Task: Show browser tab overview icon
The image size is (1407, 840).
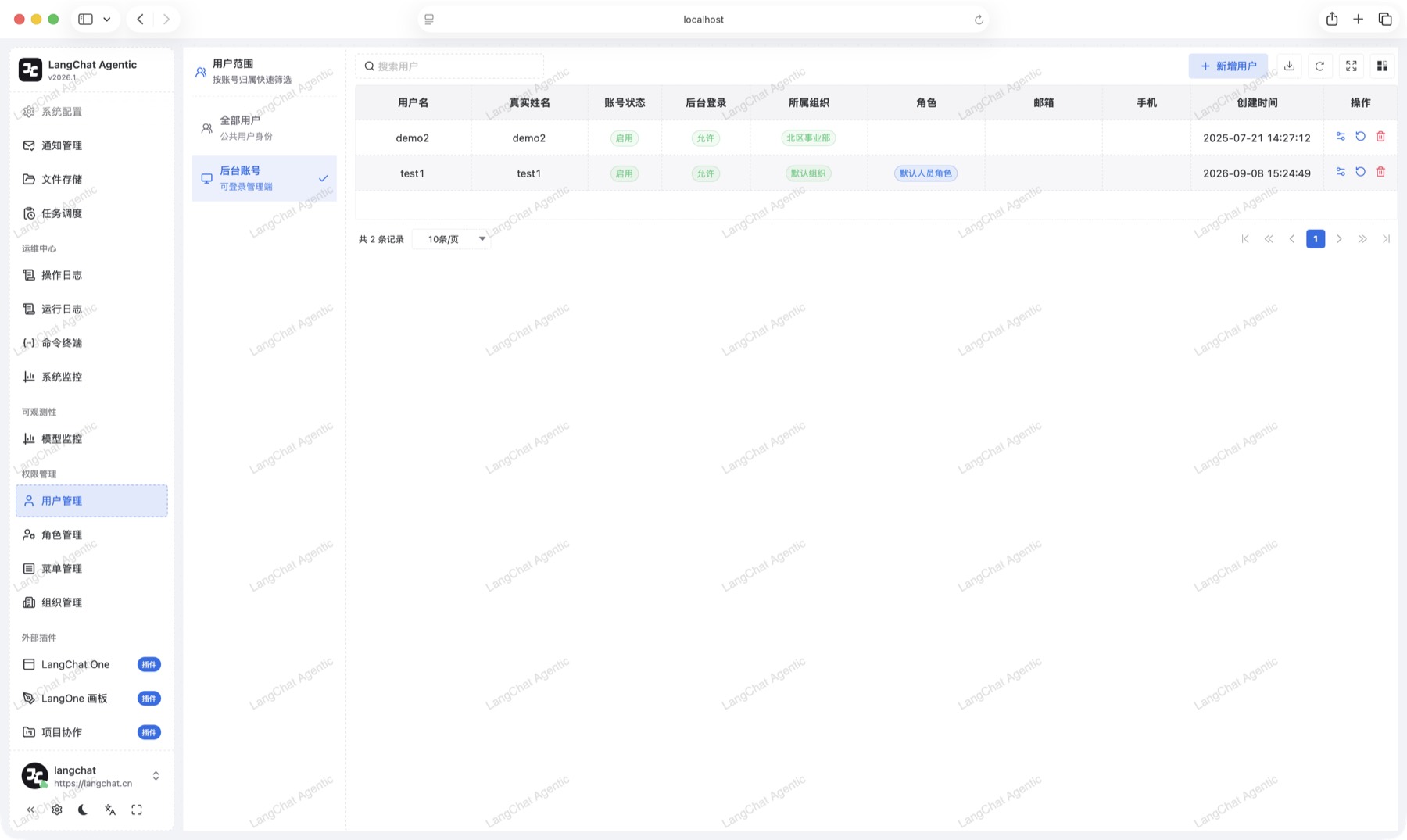Action: point(1385,20)
